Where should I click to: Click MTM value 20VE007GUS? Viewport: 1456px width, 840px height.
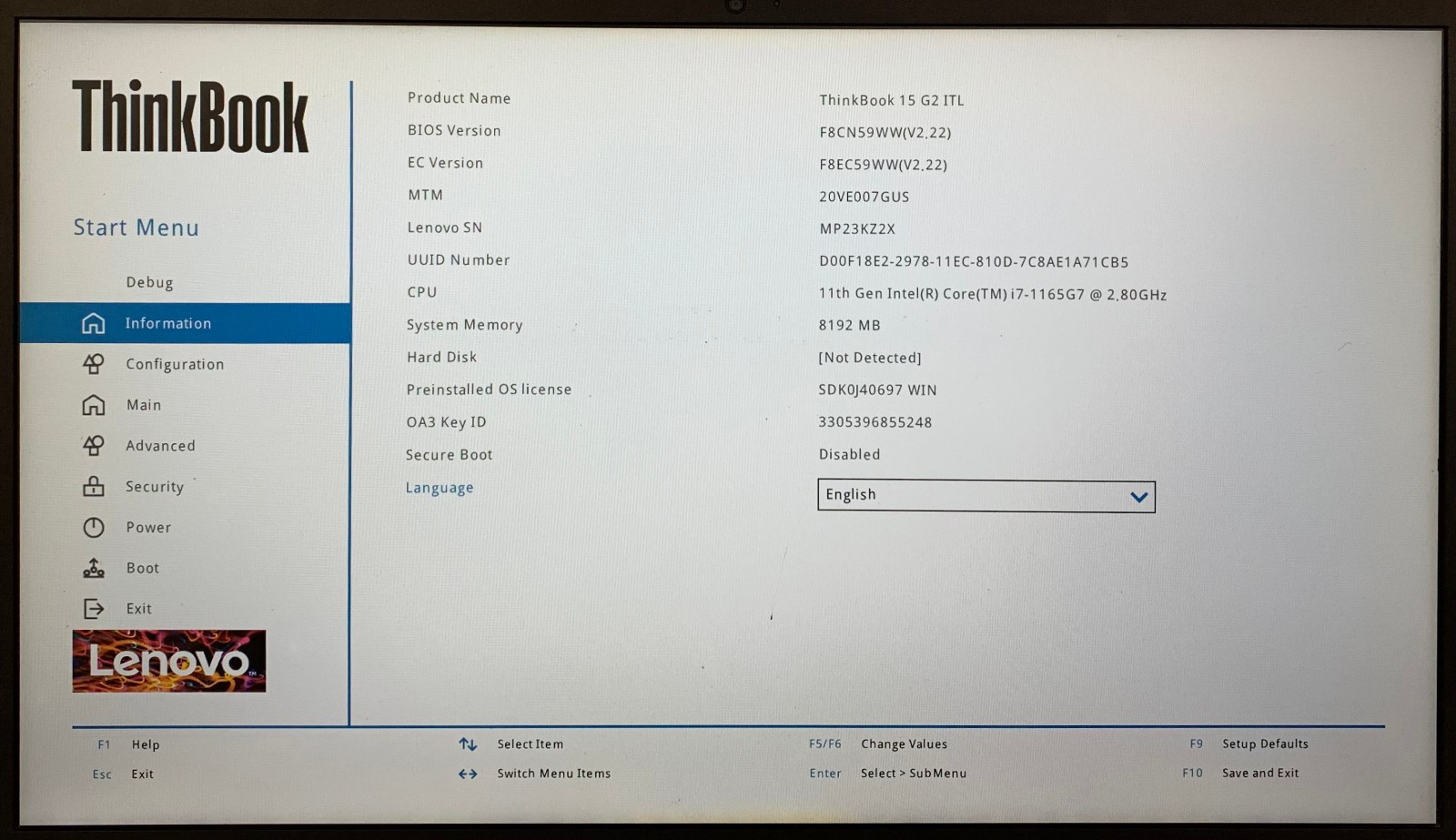click(x=864, y=197)
